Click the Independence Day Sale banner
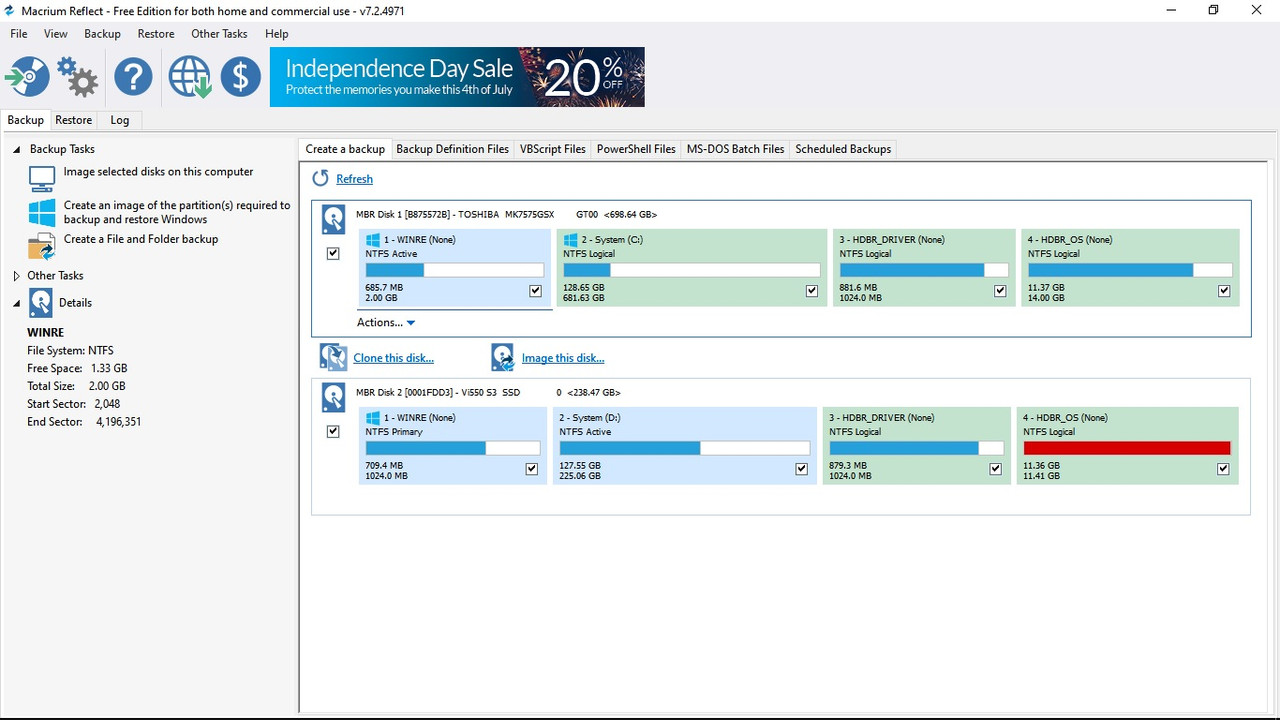Screen dimensions: 1280x720 tap(457, 77)
